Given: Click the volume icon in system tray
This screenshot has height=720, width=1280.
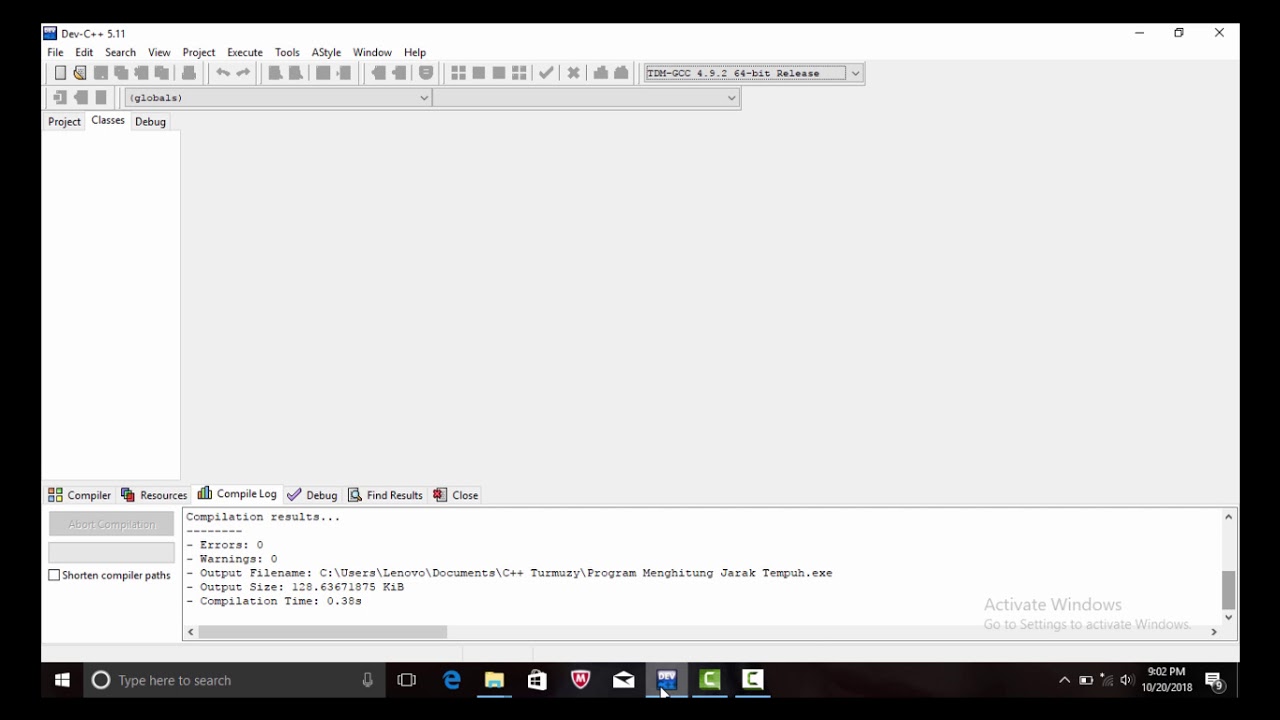Looking at the screenshot, I should pos(1126,680).
